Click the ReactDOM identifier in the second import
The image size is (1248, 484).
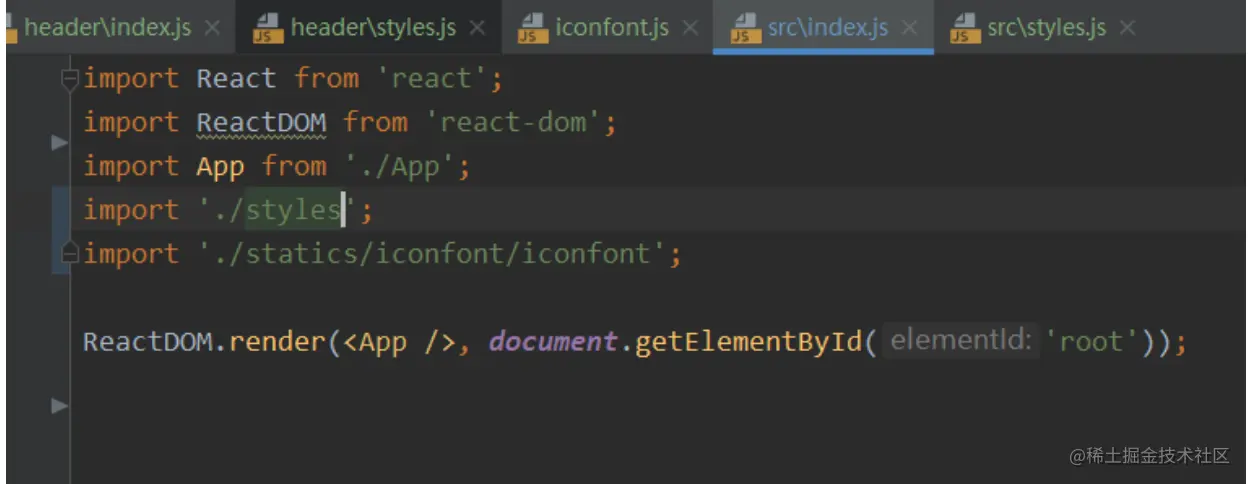tap(261, 122)
